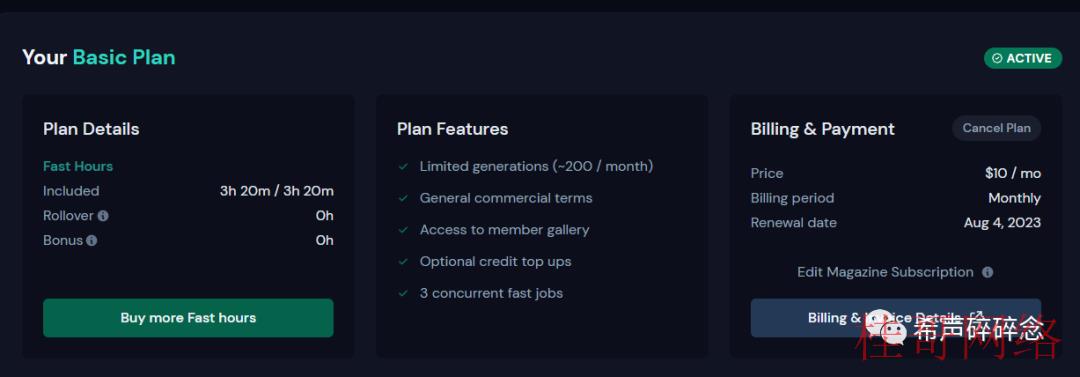Click the Edit Magazine Subscription info icon

[987, 272]
